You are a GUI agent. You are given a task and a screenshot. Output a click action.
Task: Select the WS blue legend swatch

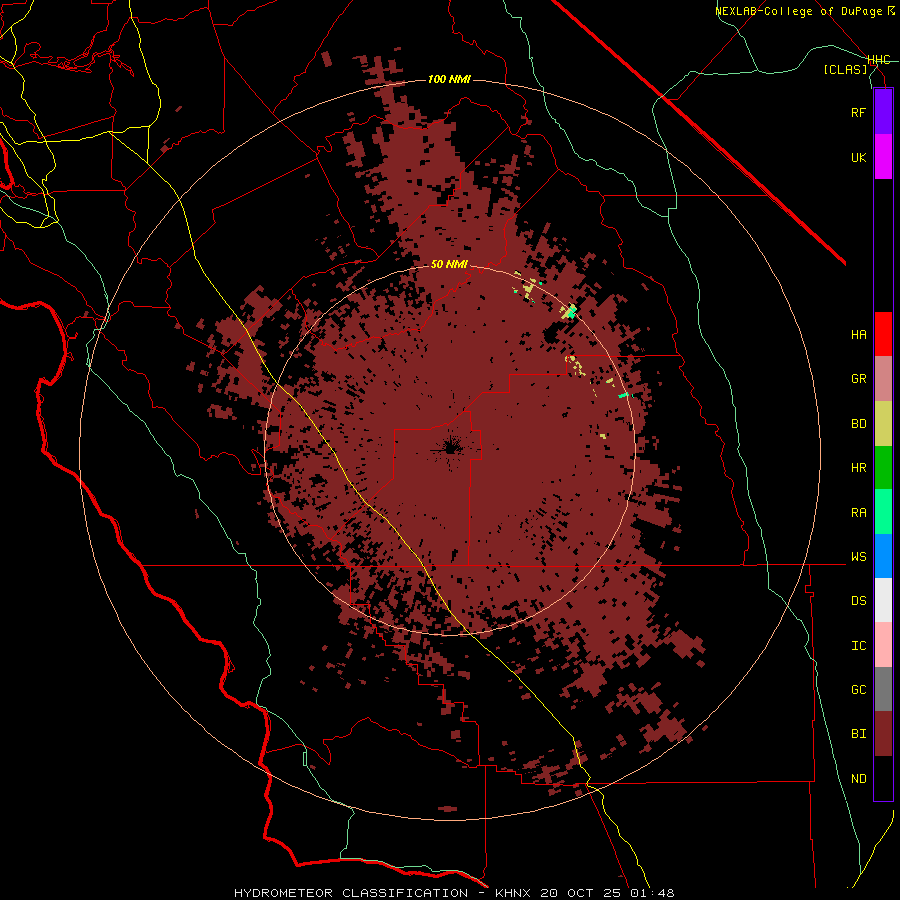[883, 556]
